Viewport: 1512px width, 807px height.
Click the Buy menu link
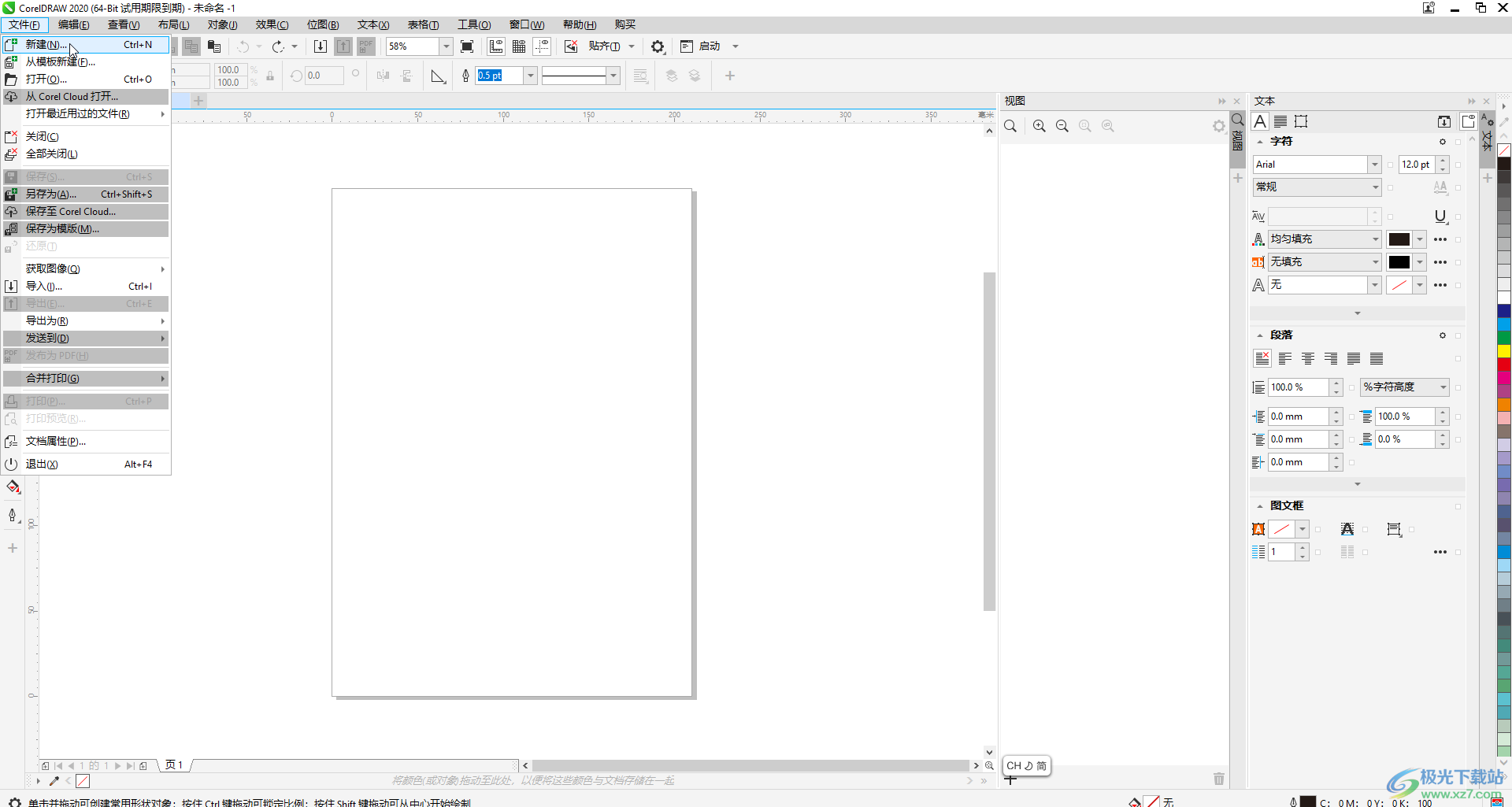coord(625,25)
